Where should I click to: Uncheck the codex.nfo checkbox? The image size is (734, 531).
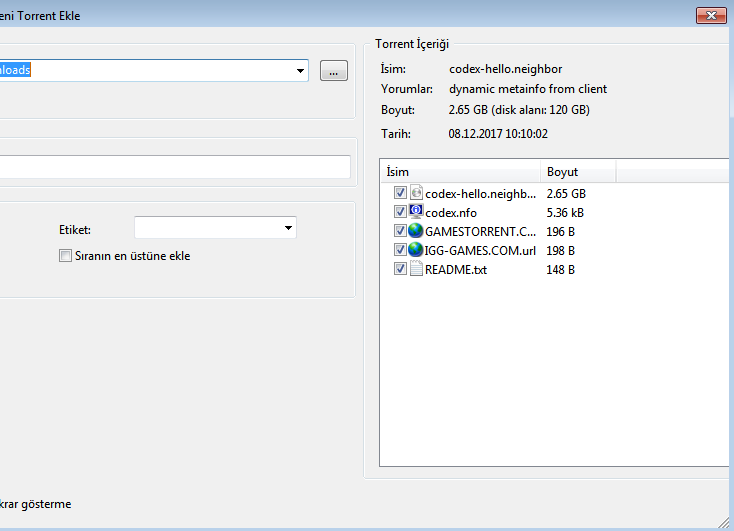coord(400,212)
